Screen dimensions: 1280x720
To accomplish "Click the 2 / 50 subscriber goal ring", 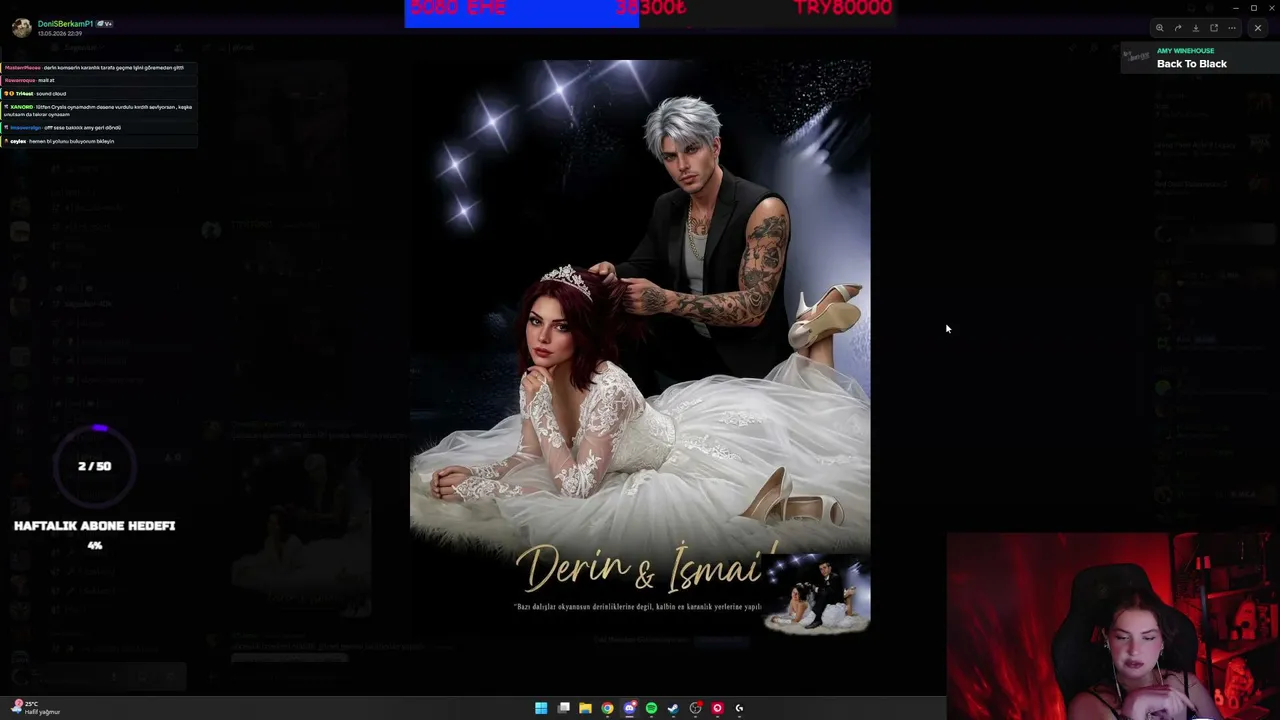I will coord(95,466).
